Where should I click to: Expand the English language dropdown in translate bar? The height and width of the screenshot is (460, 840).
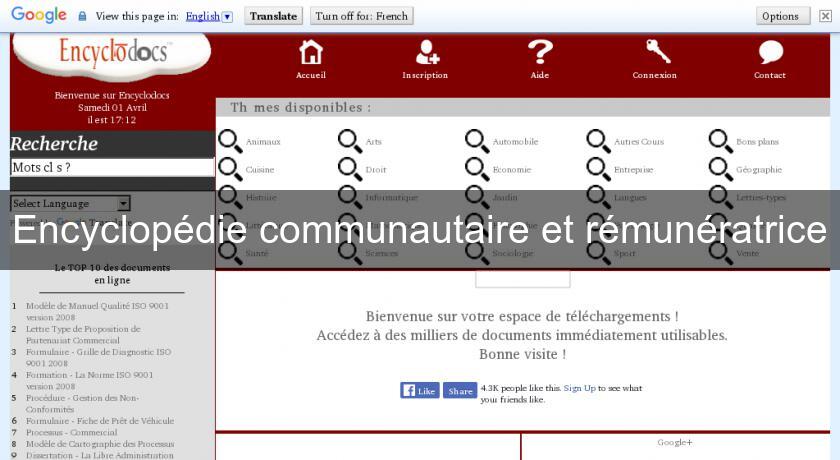coord(209,16)
